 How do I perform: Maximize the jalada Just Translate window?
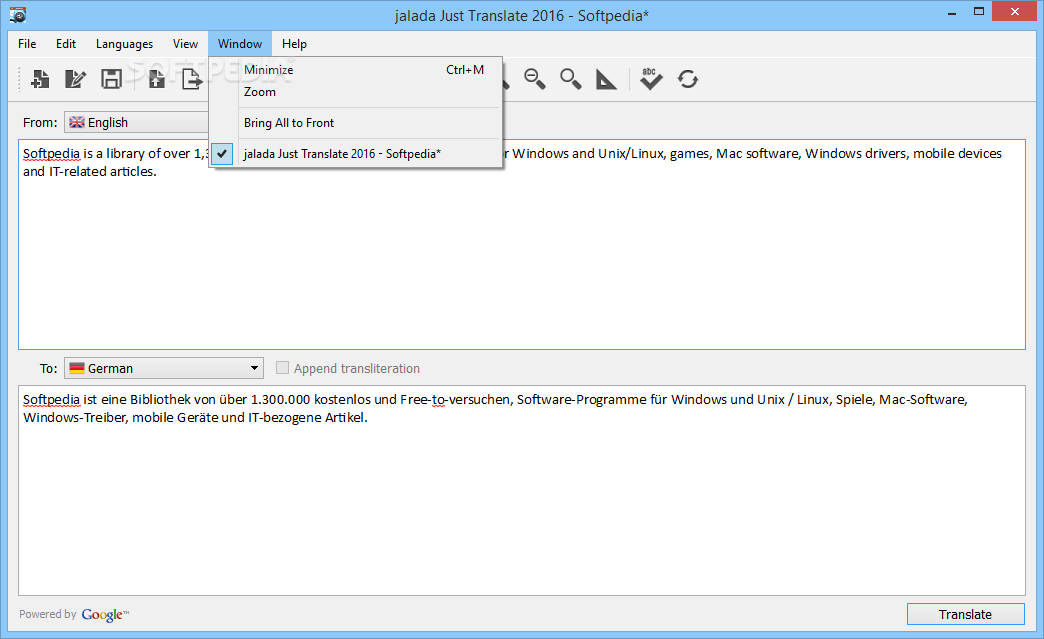pos(979,11)
